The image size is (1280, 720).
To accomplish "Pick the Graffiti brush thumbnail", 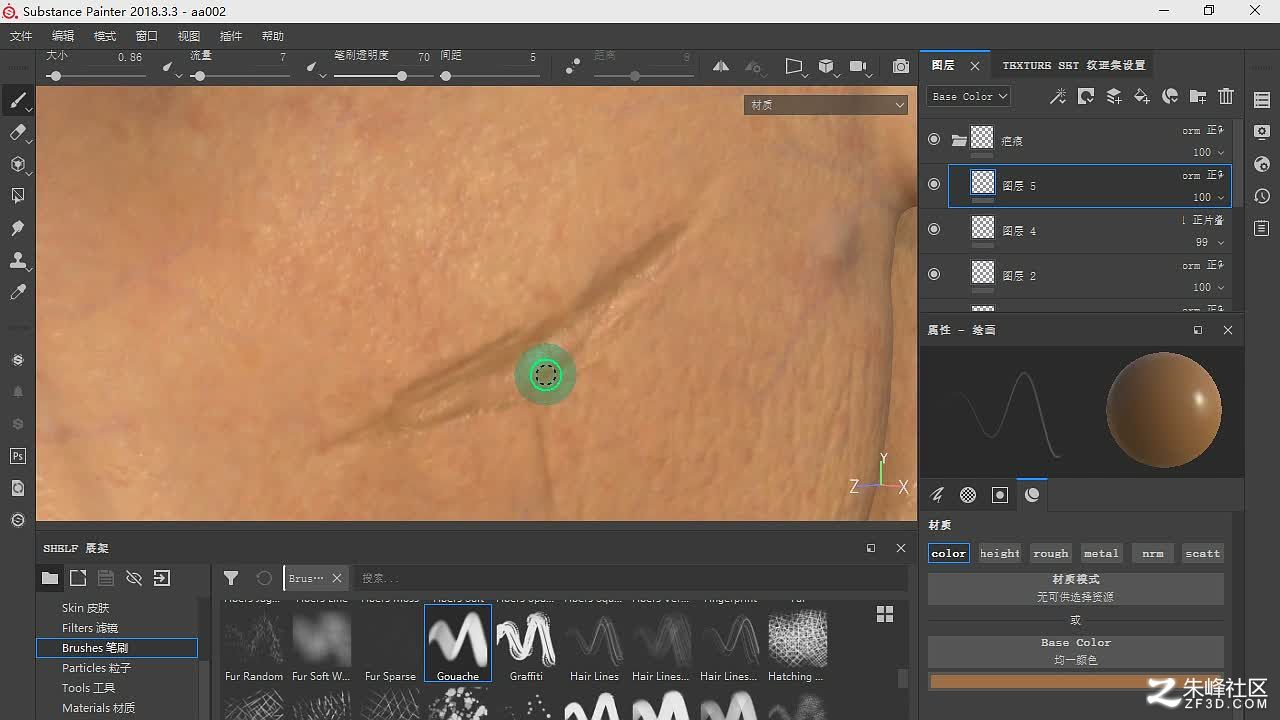I will (526, 645).
